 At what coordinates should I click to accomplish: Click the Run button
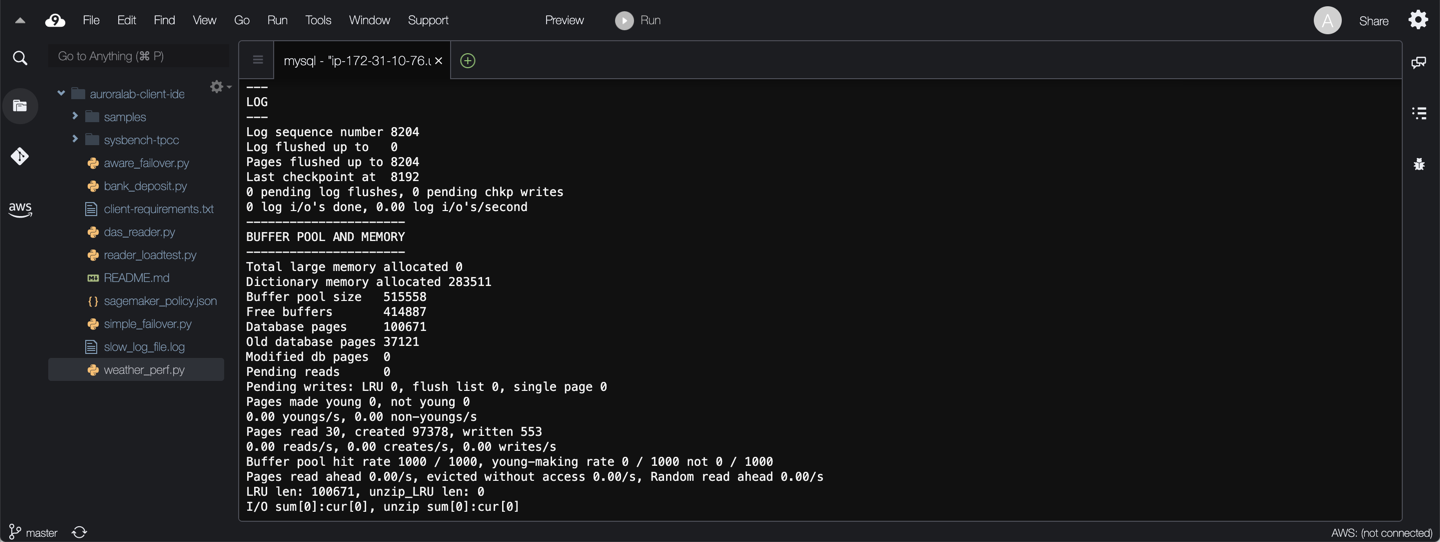(638, 20)
